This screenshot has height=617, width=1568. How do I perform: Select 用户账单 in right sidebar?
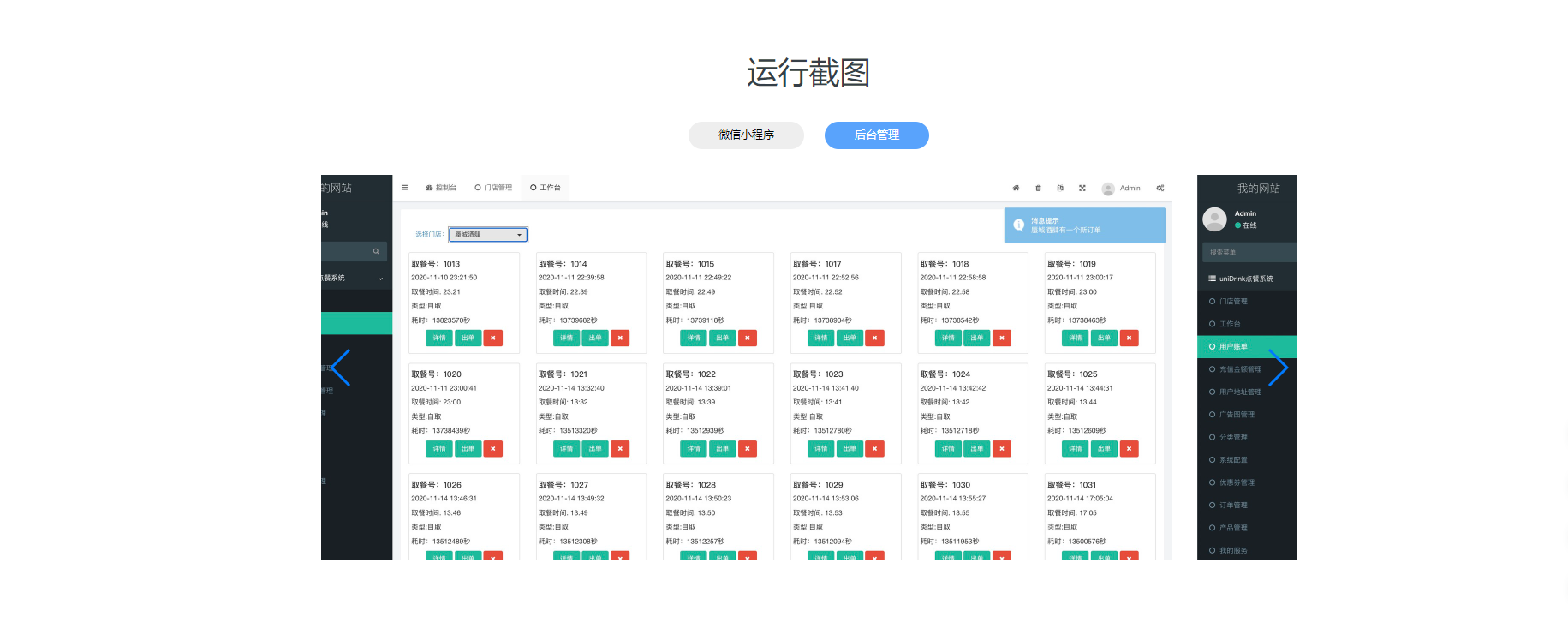tap(1247, 346)
